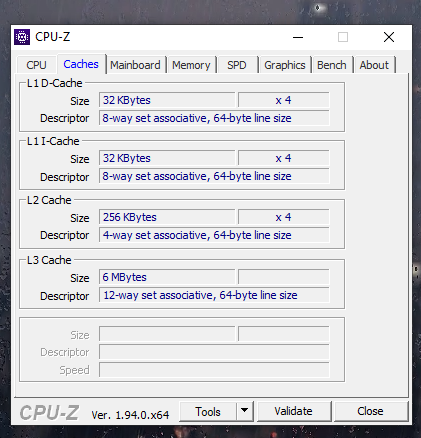
Task: Show the About tab
Action: [374, 65]
